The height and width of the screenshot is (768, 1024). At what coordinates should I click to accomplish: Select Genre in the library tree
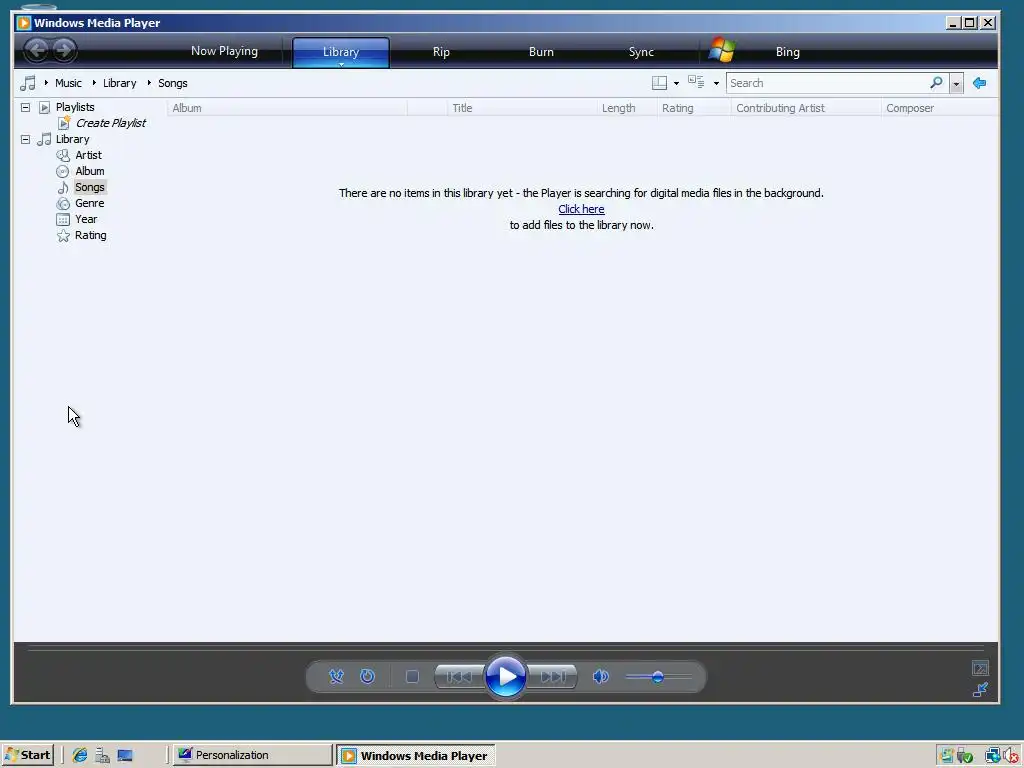[89, 203]
